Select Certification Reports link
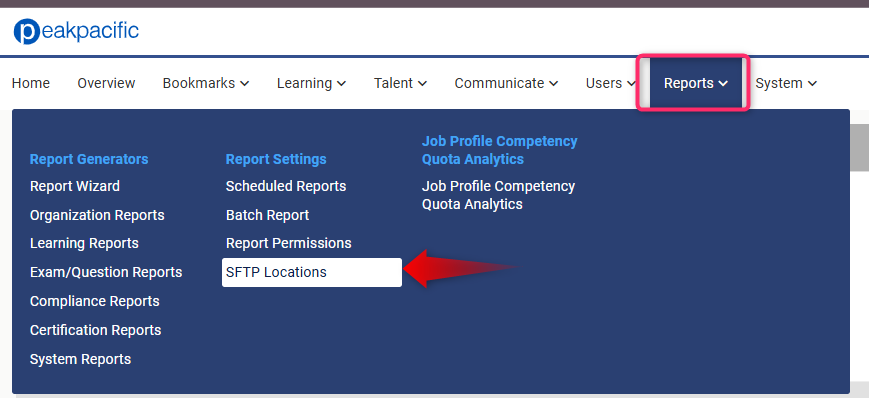The height and width of the screenshot is (398, 869). click(x=95, y=330)
